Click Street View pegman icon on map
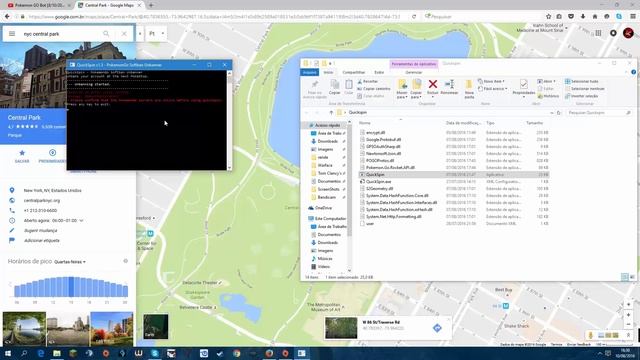 click(x=590, y=335)
